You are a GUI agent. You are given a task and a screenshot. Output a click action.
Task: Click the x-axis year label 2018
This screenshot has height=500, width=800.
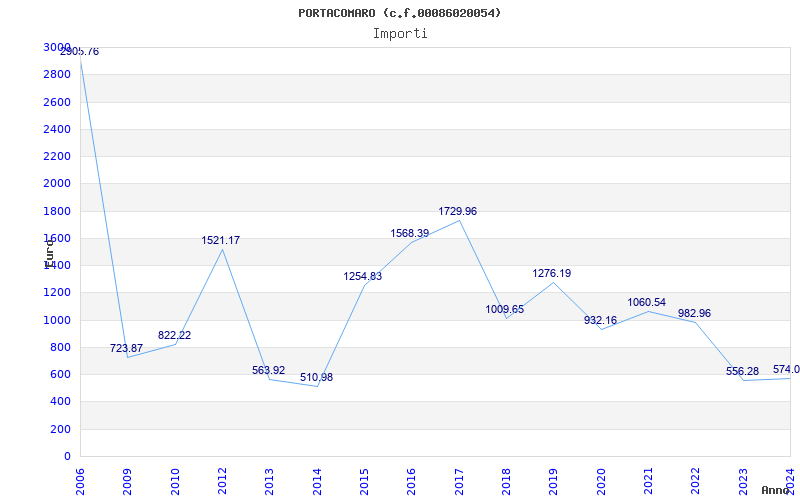(506, 482)
